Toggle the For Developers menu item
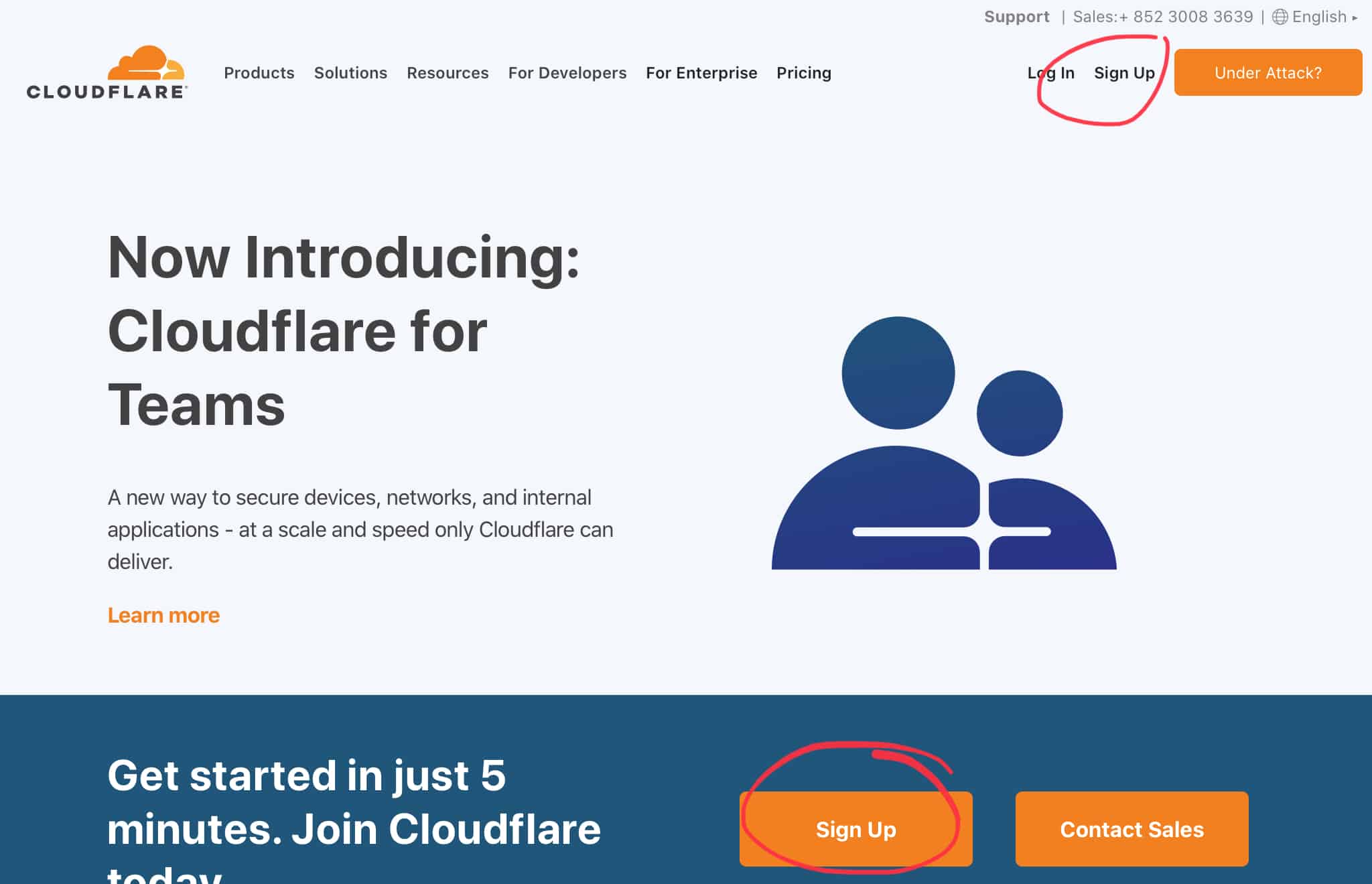Viewport: 1372px width, 884px height. pos(567,72)
